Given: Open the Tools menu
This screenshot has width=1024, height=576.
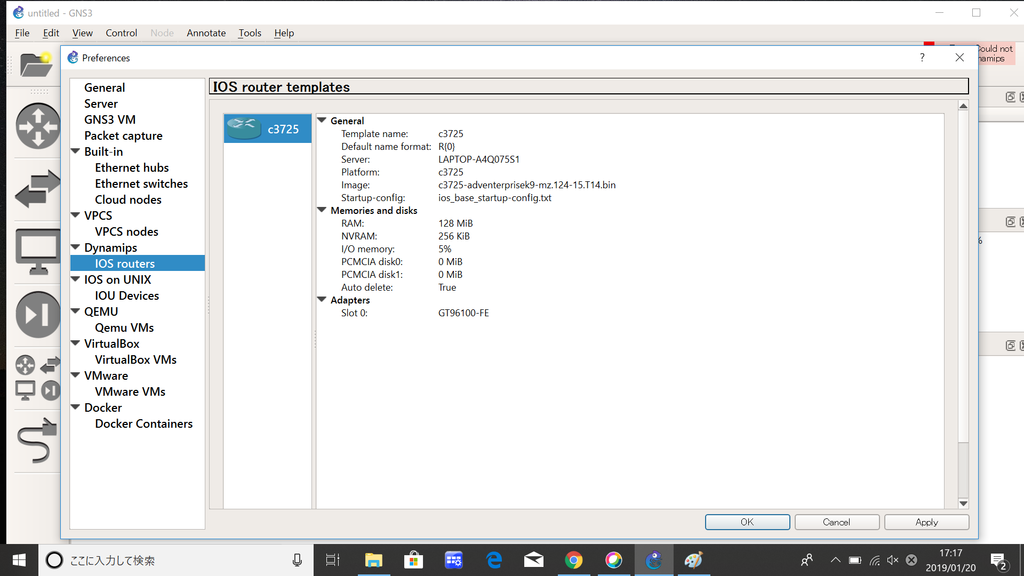Looking at the screenshot, I should pos(249,33).
